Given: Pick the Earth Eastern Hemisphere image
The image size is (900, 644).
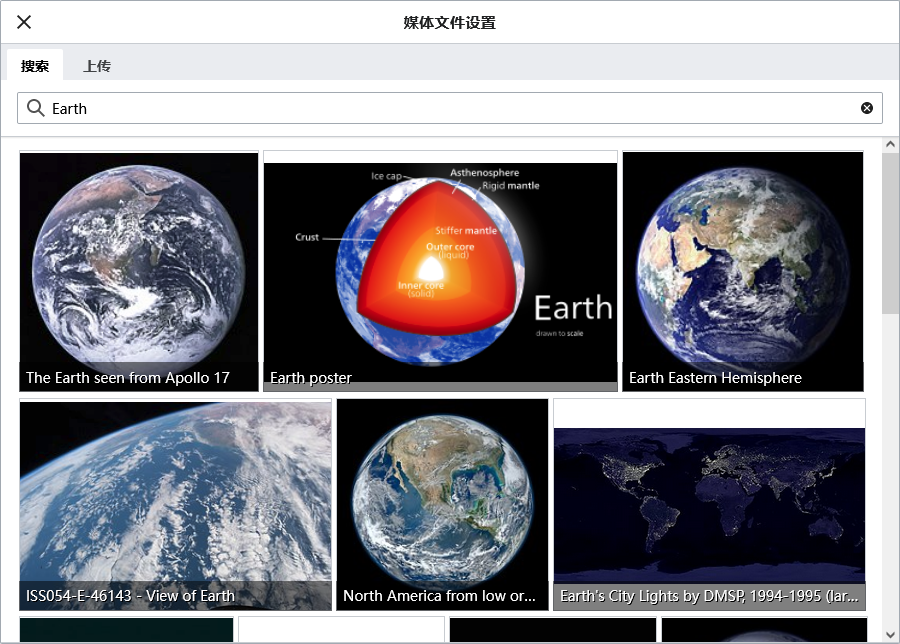Looking at the screenshot, I should point(743,270).
